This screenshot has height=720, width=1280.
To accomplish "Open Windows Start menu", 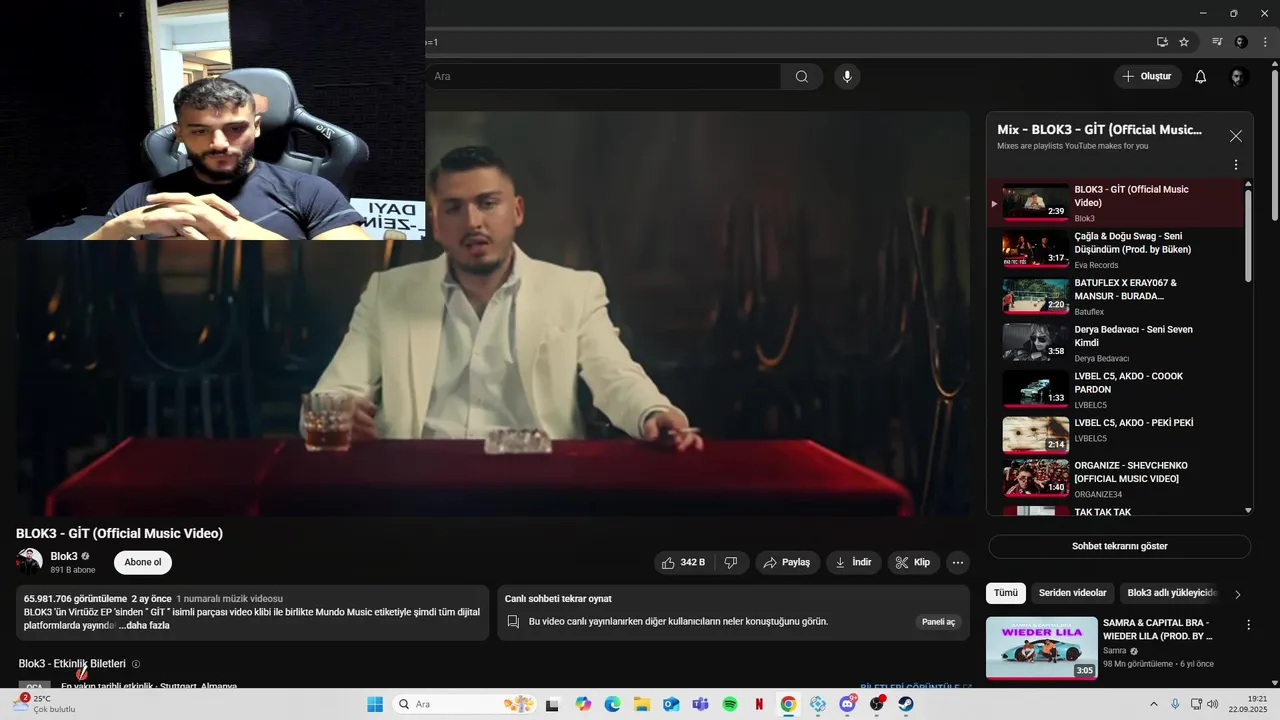I will [375, 704].
